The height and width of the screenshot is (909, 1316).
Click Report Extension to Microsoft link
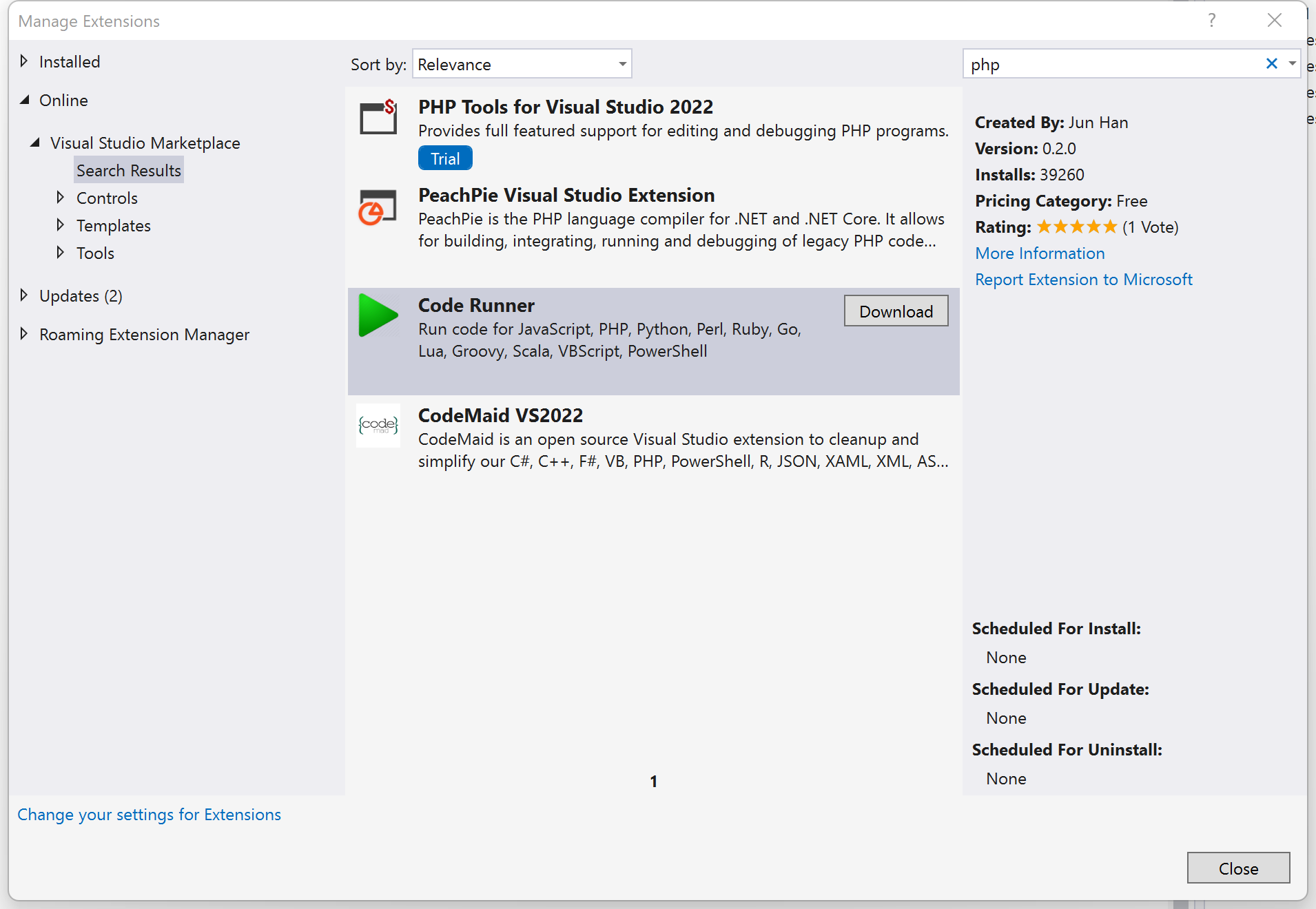pos(1084,279)
